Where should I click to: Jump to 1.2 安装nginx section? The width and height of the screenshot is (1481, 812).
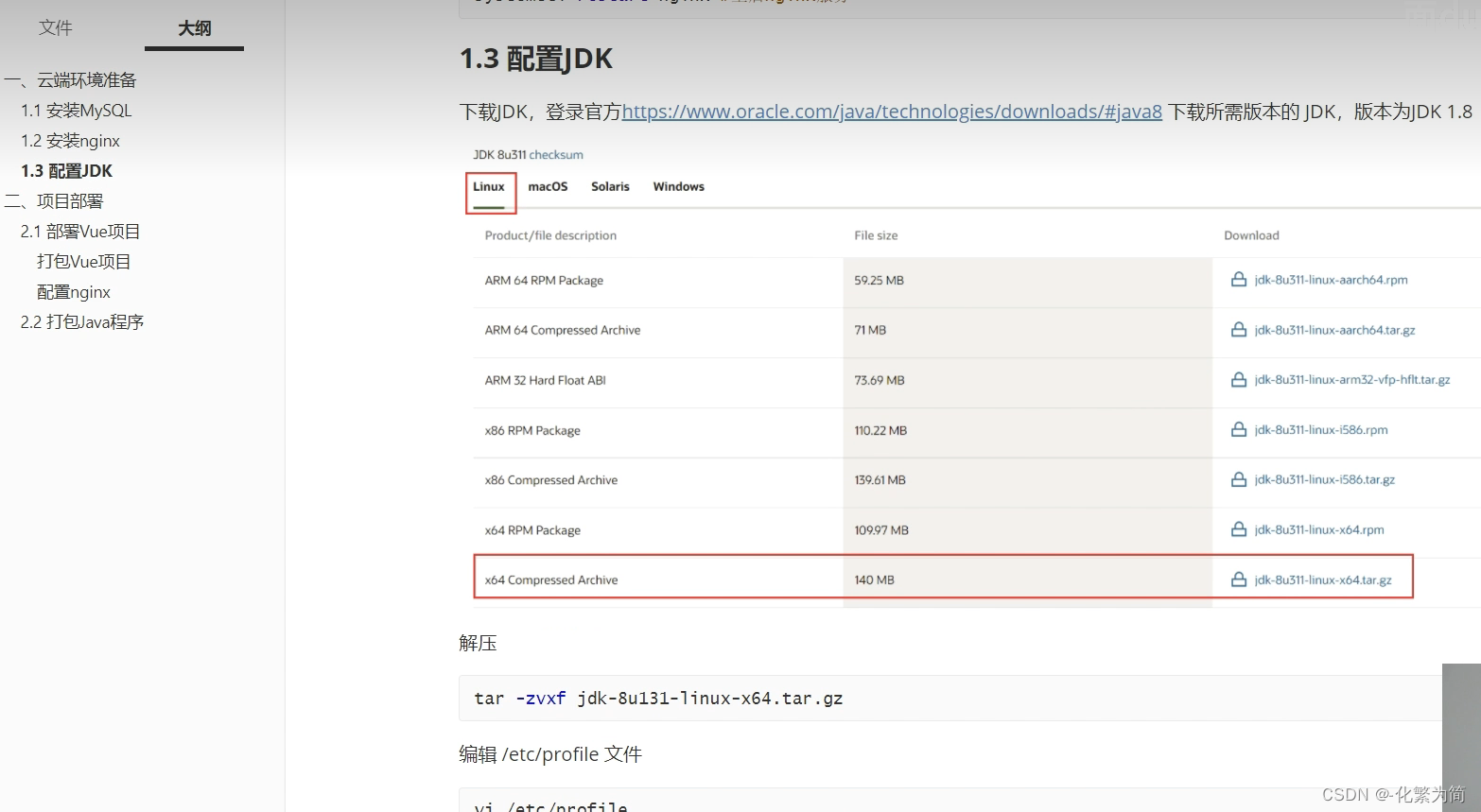click(x=71, y=141)
